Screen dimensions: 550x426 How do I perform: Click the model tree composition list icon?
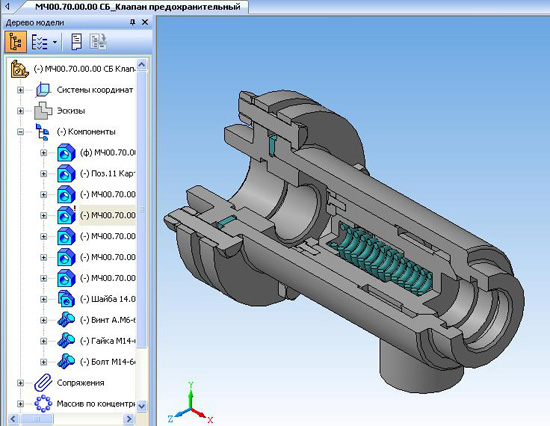[x=39, y=42]
